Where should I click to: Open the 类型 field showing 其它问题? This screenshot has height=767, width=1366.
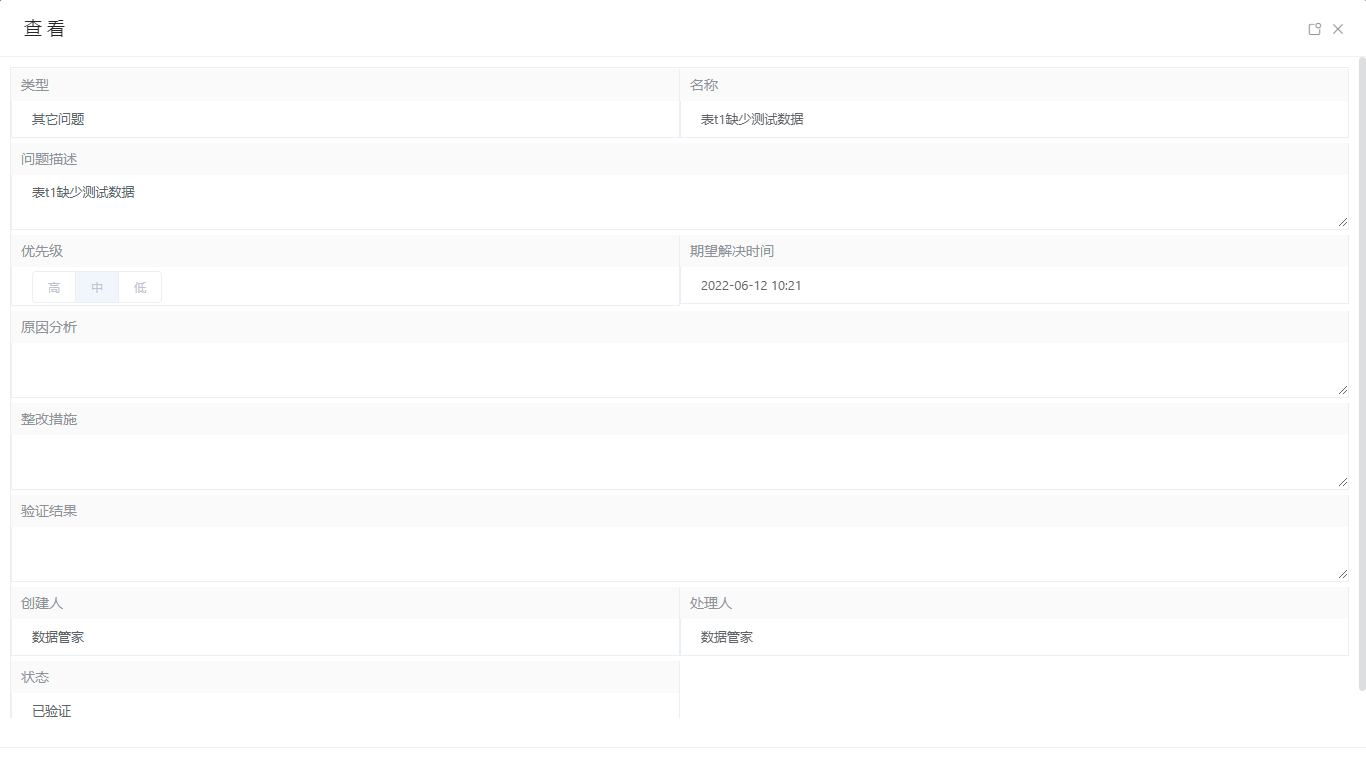(345, 119)
